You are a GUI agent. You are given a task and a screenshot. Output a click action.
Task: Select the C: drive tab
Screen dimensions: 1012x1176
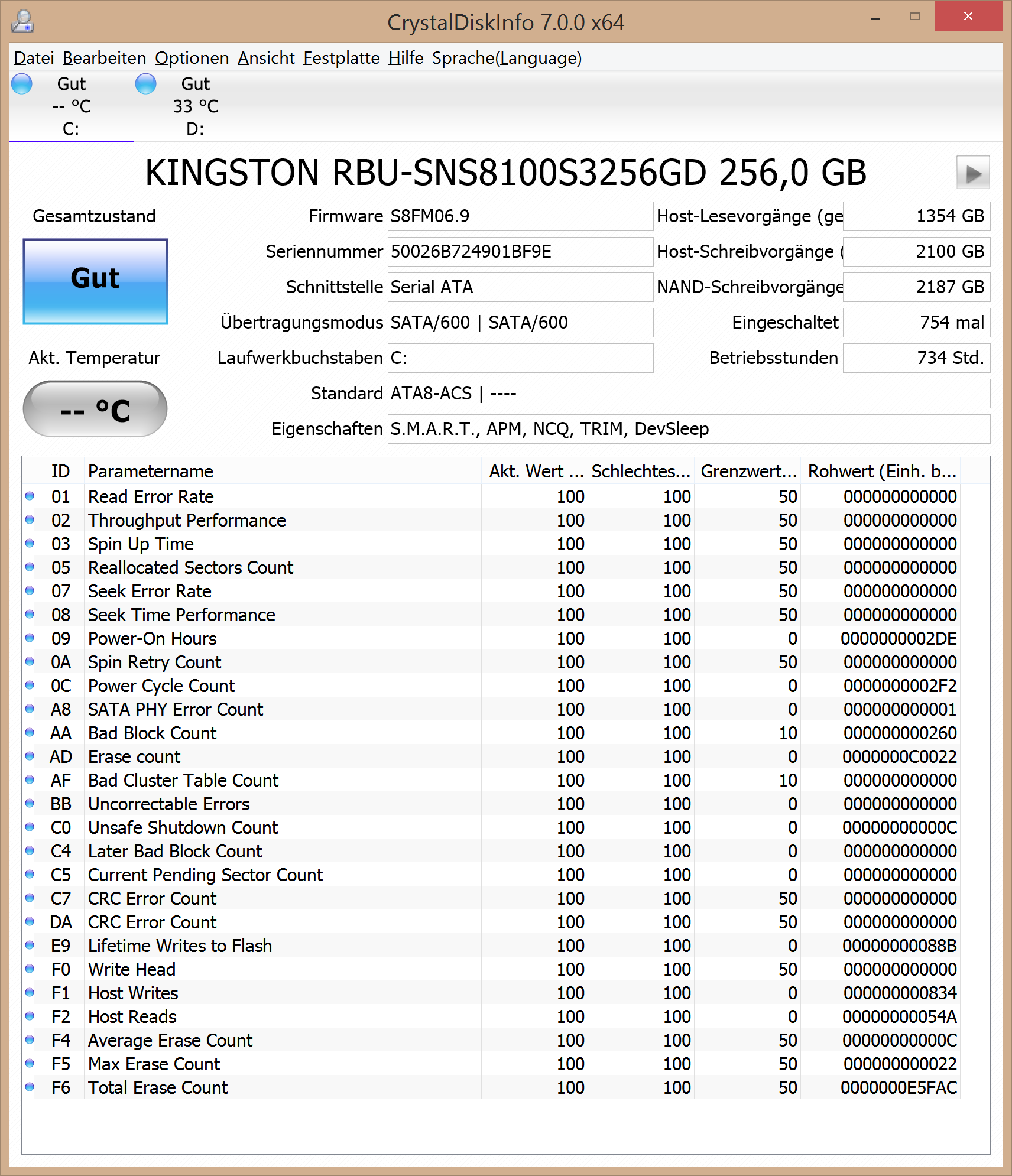(71, 106)
